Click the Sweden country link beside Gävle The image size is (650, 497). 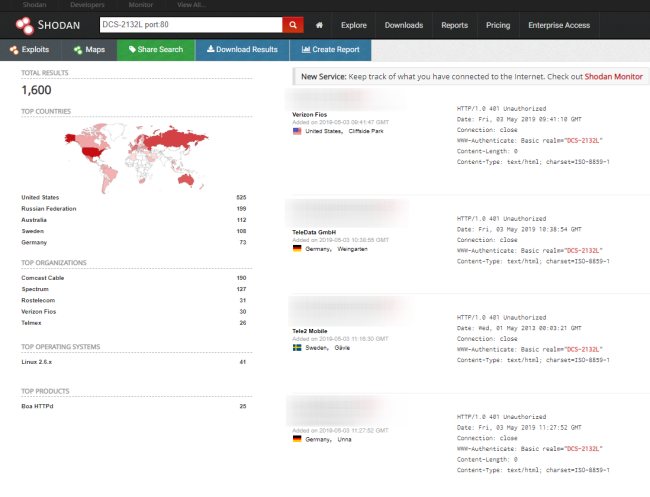317,347
